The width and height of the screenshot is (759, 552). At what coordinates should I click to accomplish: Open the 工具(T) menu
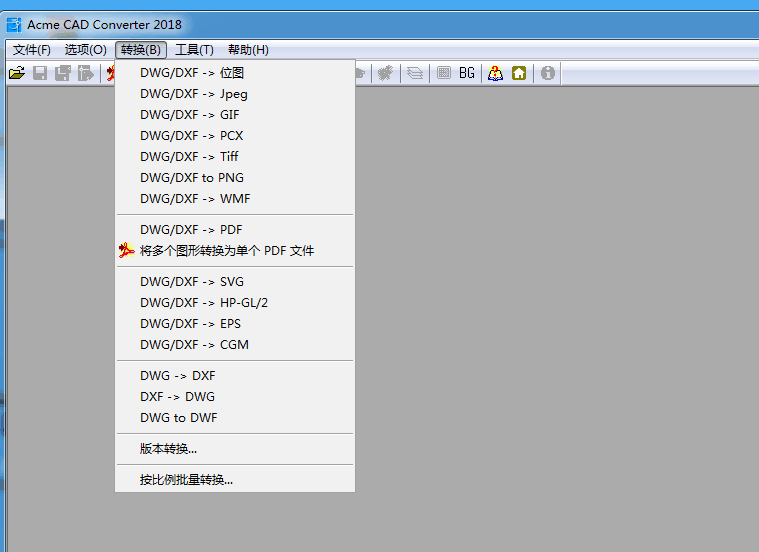click(194, 50)
